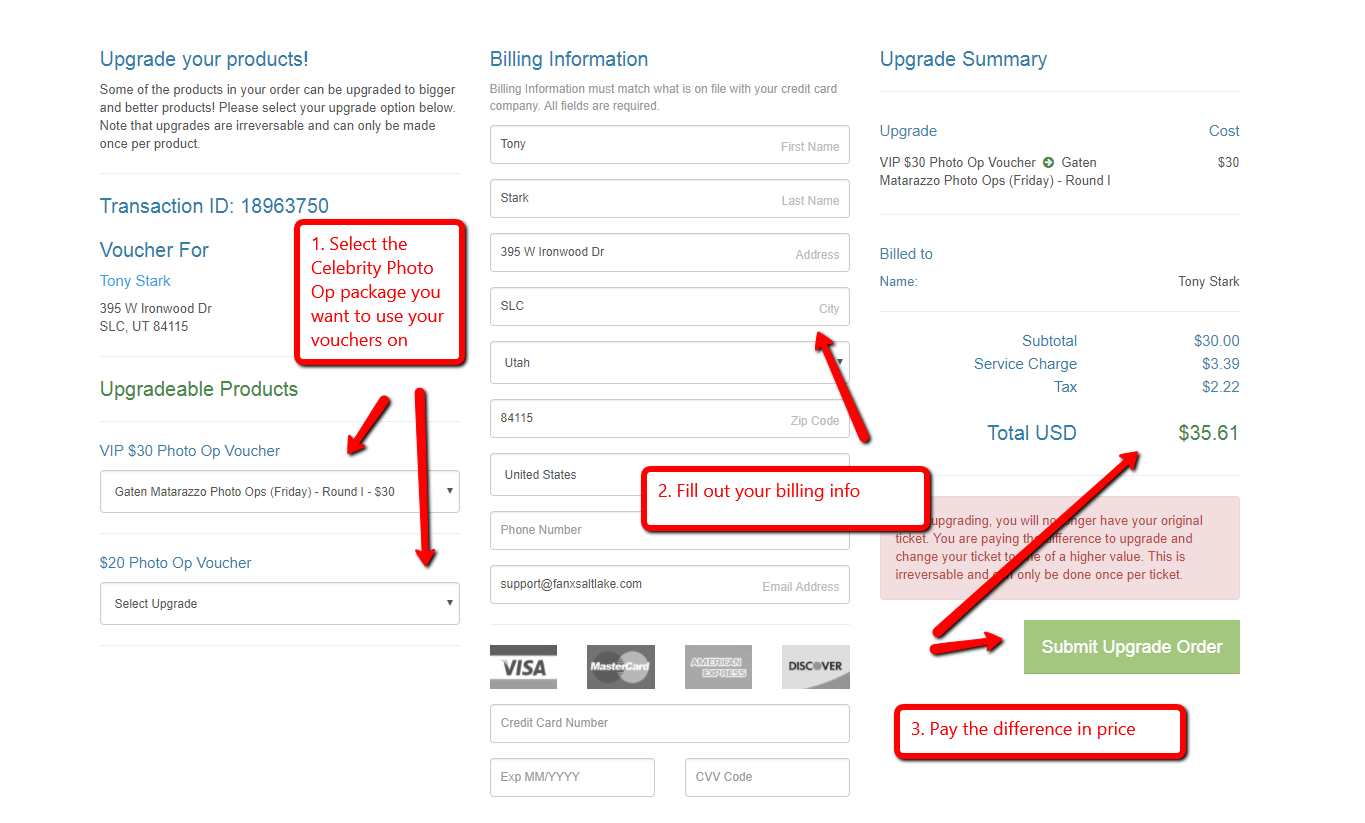The image size is (1365, 823).
Task: Select the American Express card icon
Action: point(718,667)
